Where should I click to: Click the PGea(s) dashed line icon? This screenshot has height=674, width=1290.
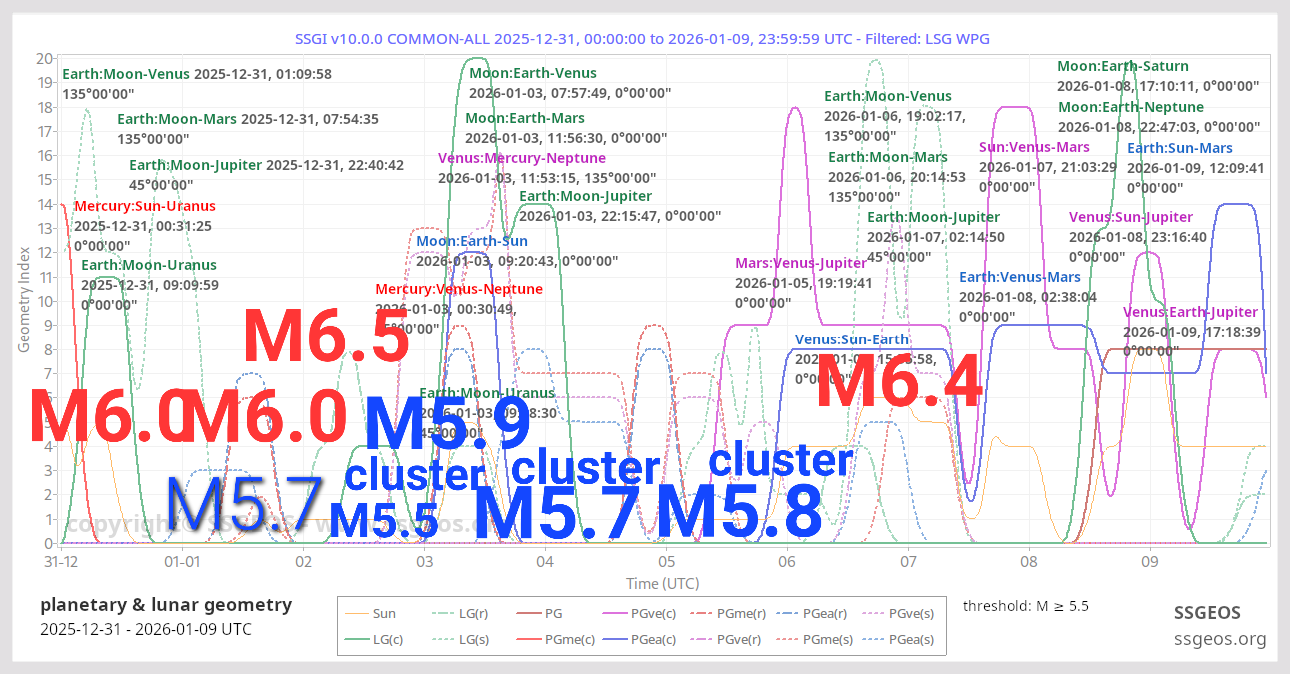(x=872, y=638)
